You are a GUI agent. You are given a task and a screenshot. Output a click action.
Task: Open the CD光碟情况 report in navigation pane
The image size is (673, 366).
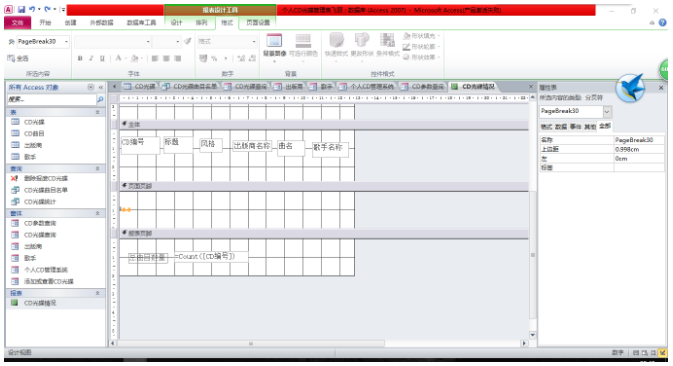[x=40, y=303]
